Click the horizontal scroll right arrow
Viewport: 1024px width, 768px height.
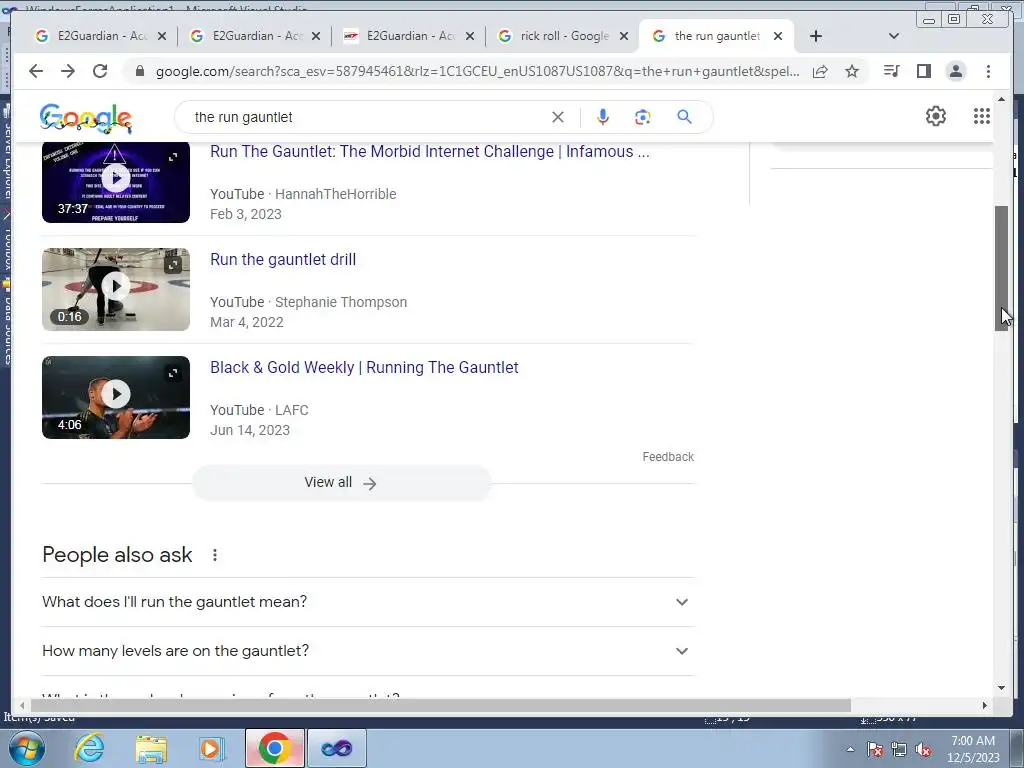tap(985, 705)
